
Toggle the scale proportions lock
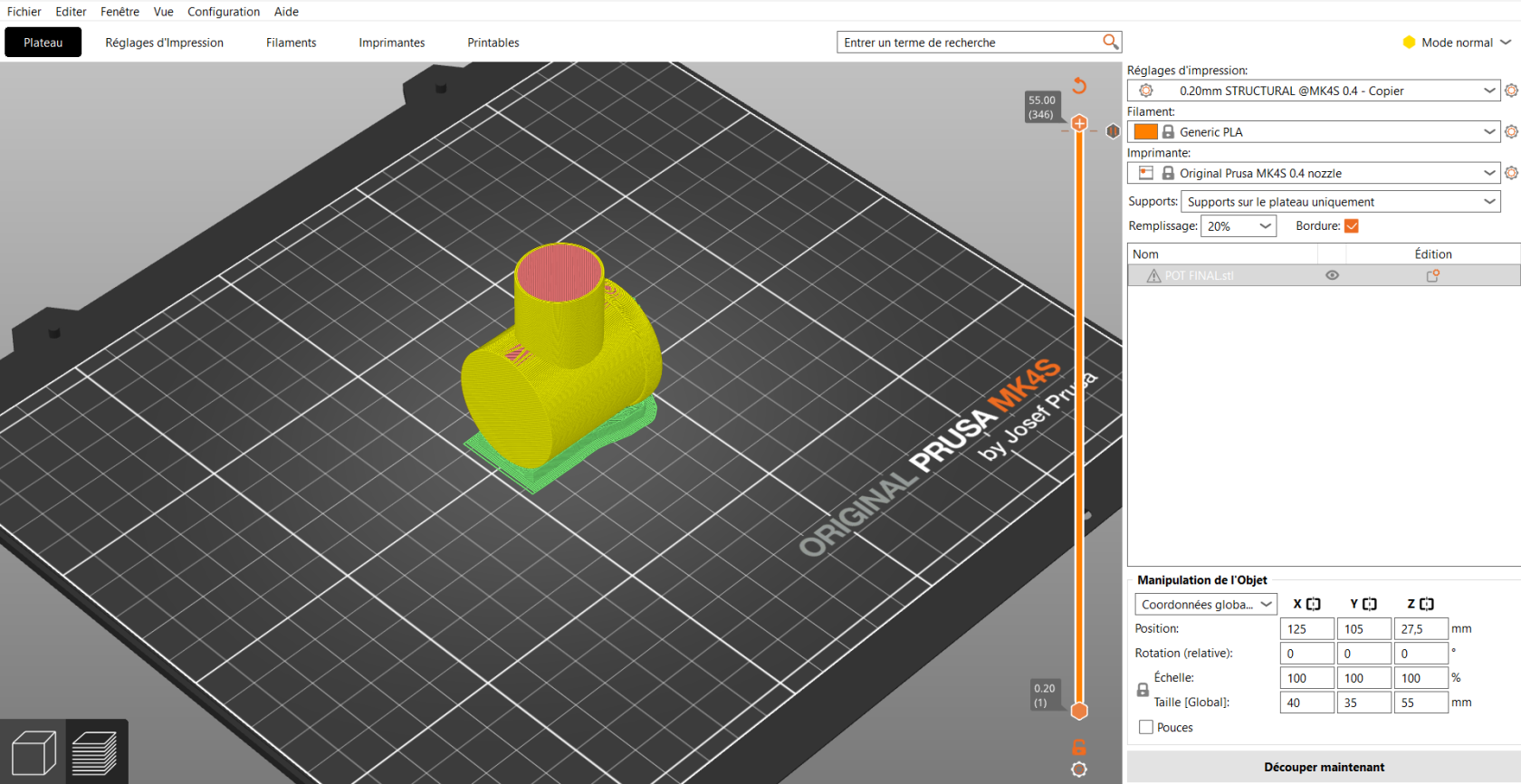(x=1143, y=690)
